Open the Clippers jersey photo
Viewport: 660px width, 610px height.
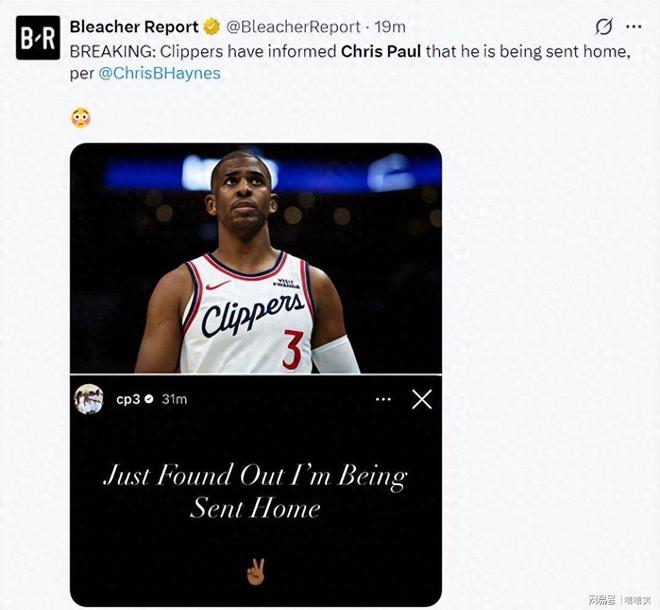(255, 258)
